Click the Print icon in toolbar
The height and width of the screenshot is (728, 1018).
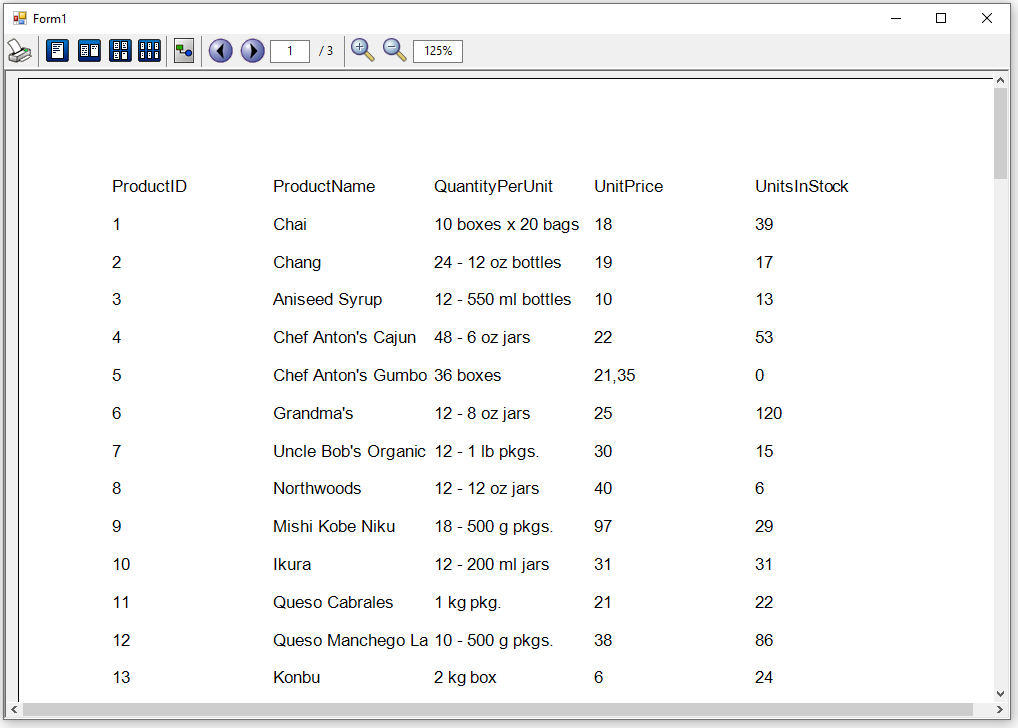point(19,51)
